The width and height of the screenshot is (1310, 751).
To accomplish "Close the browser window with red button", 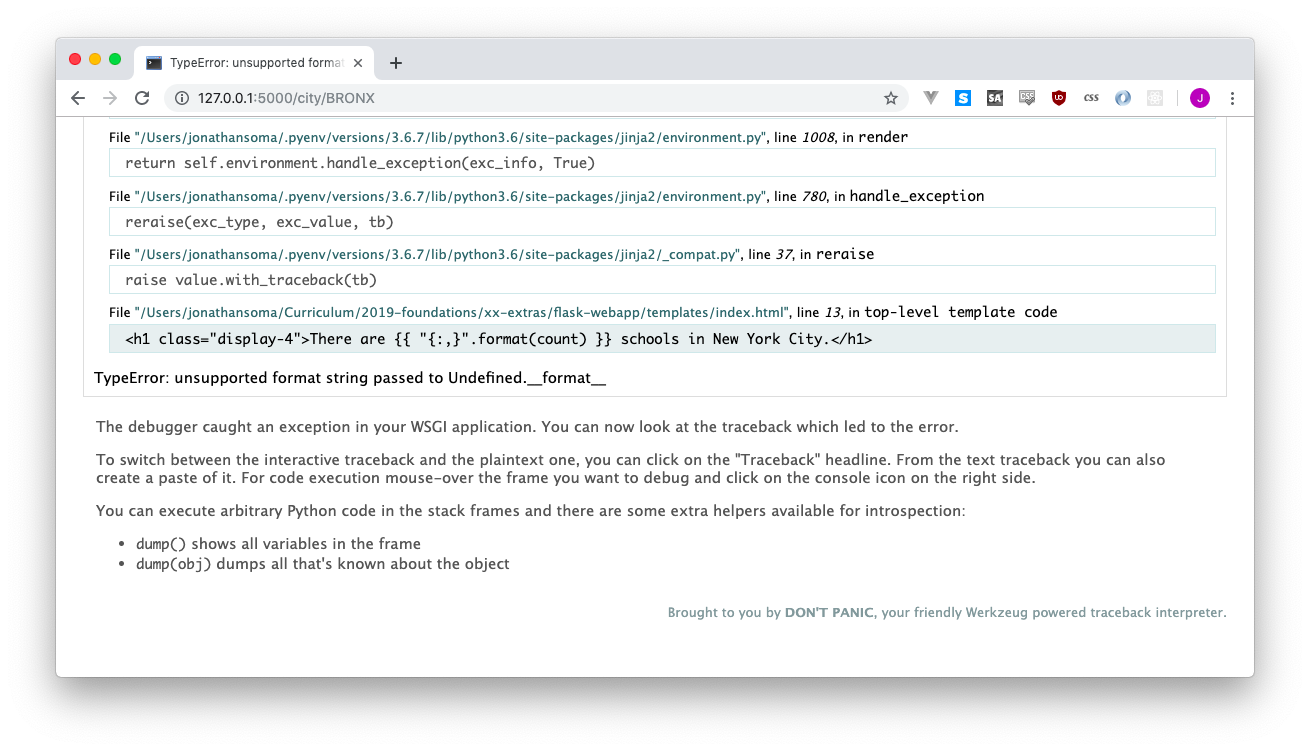I will 75,60.
